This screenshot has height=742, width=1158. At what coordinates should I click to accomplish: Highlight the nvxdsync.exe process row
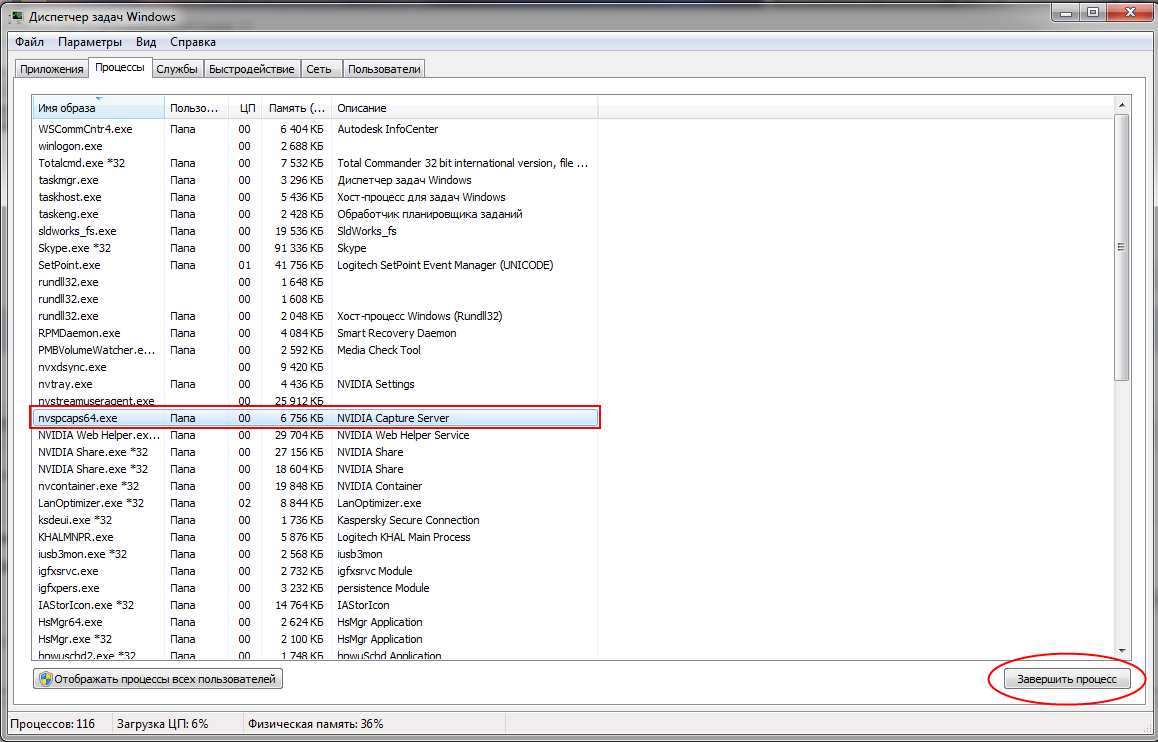[315, 367]
